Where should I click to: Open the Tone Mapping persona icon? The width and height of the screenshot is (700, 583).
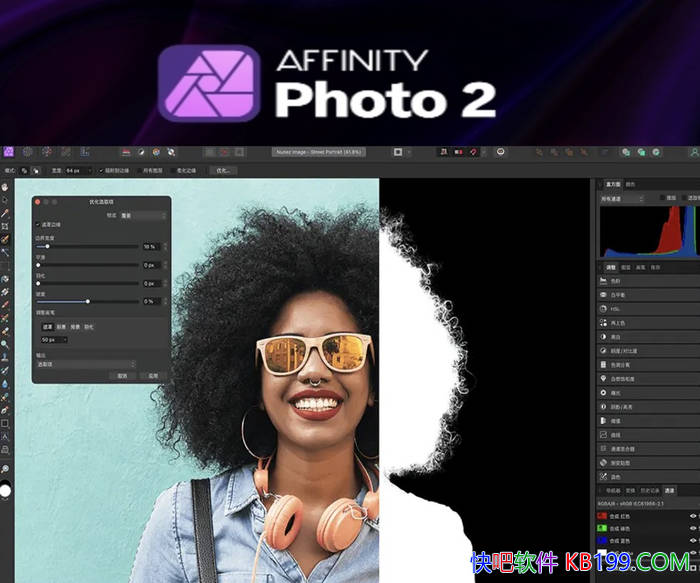[66, 152]
